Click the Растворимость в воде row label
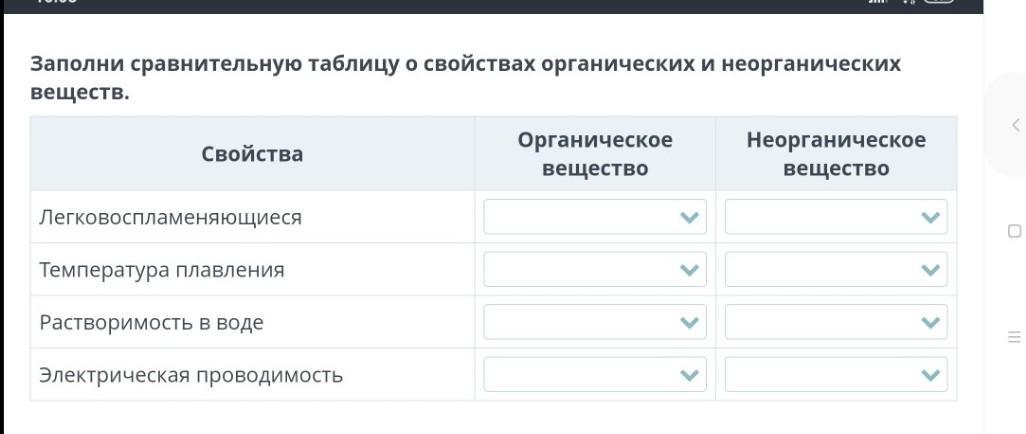Viewport: 1026px width, 434px height. click(152, 323)
